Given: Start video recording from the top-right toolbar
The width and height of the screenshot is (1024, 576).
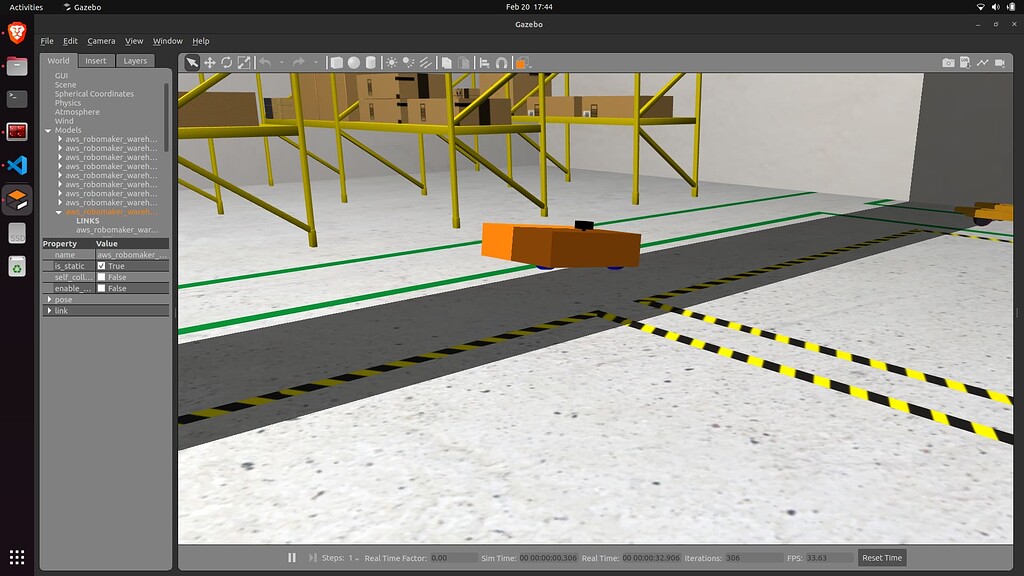Looking at the screenshot, I should point(998,61).
